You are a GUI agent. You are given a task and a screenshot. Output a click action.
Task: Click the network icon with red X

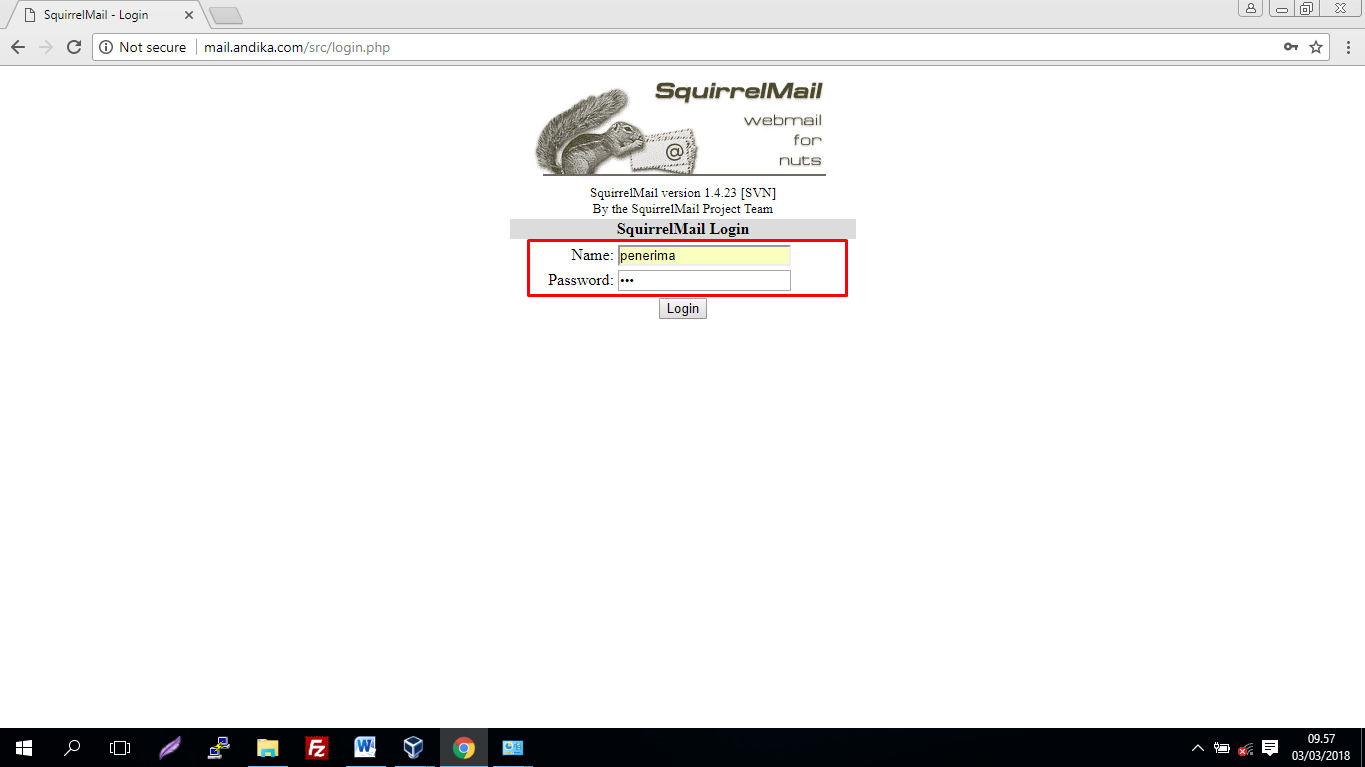pyautogui.click(x=1246, y=748)
